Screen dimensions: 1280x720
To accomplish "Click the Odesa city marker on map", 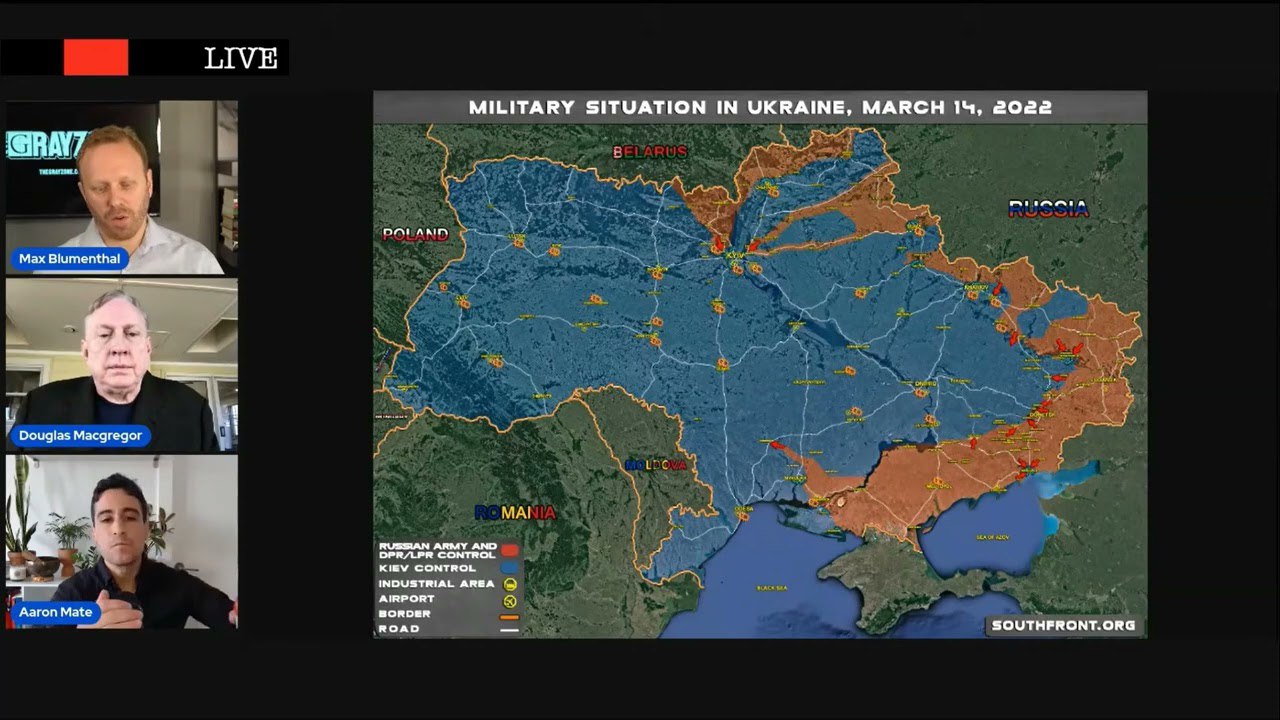I will (x=743, y=509).
